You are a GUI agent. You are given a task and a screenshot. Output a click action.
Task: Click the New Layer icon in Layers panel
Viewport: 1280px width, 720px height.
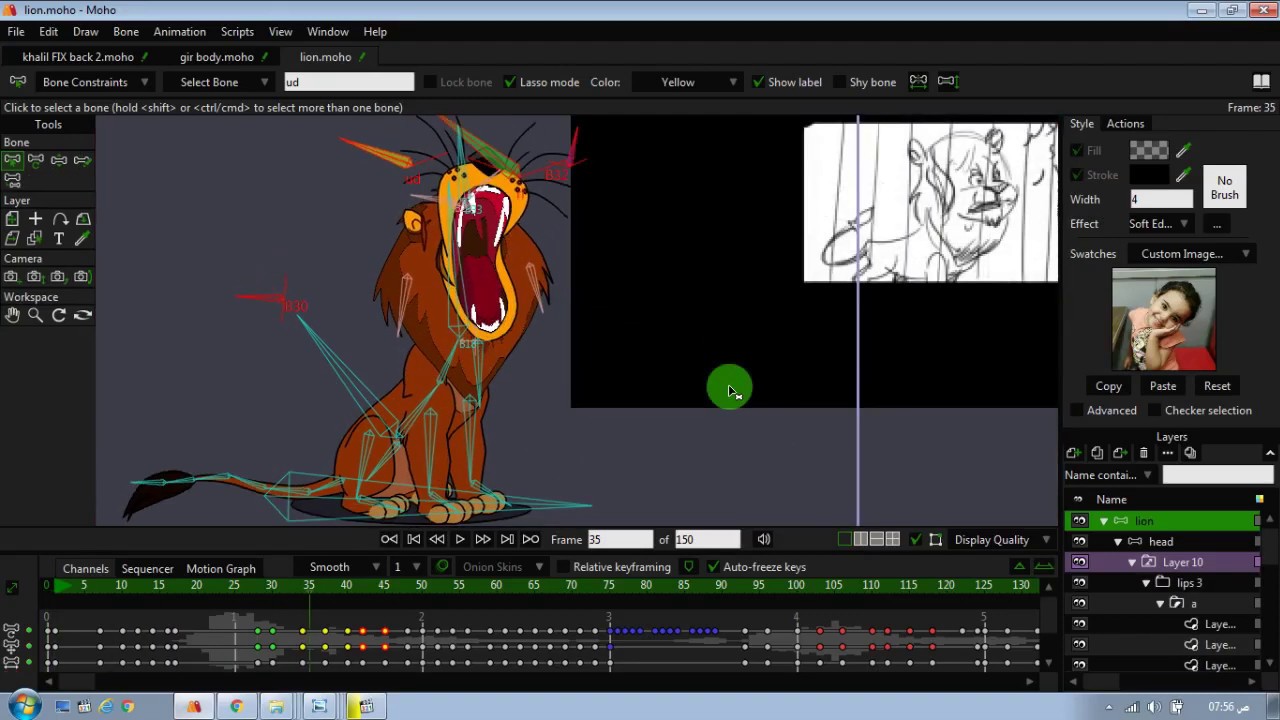(1073, 453)
